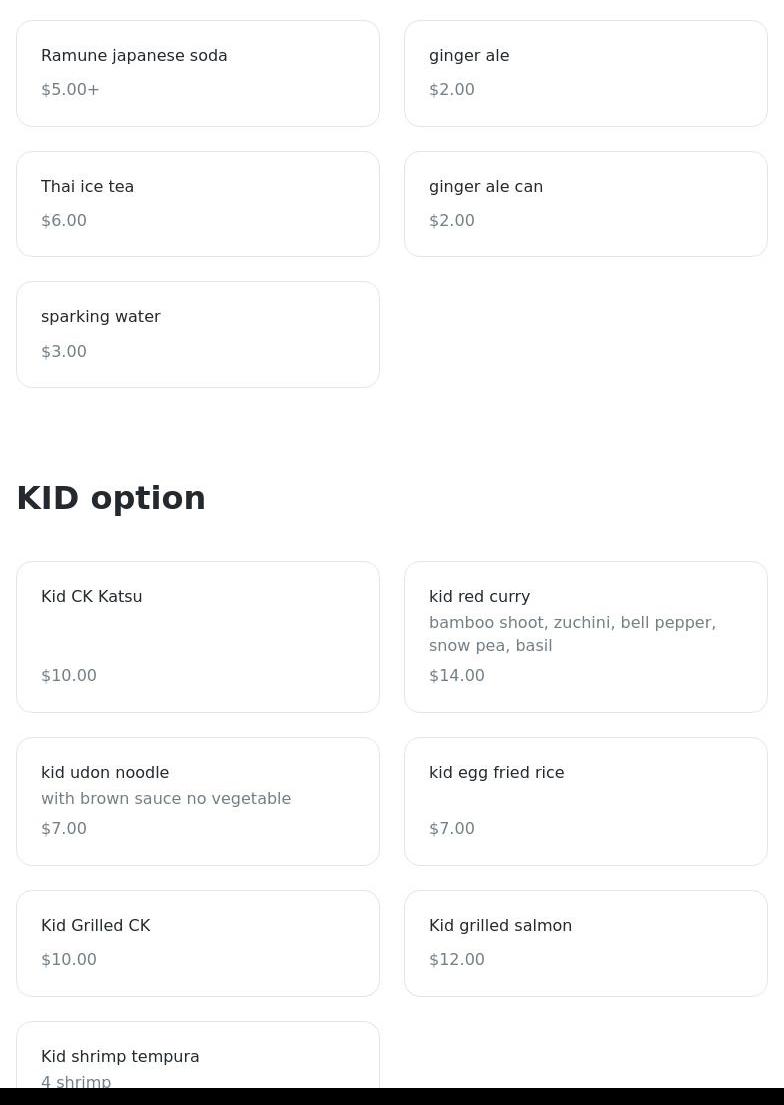
Task: Click the $3.00 sparking water price
Action: (x=64, y=352)
